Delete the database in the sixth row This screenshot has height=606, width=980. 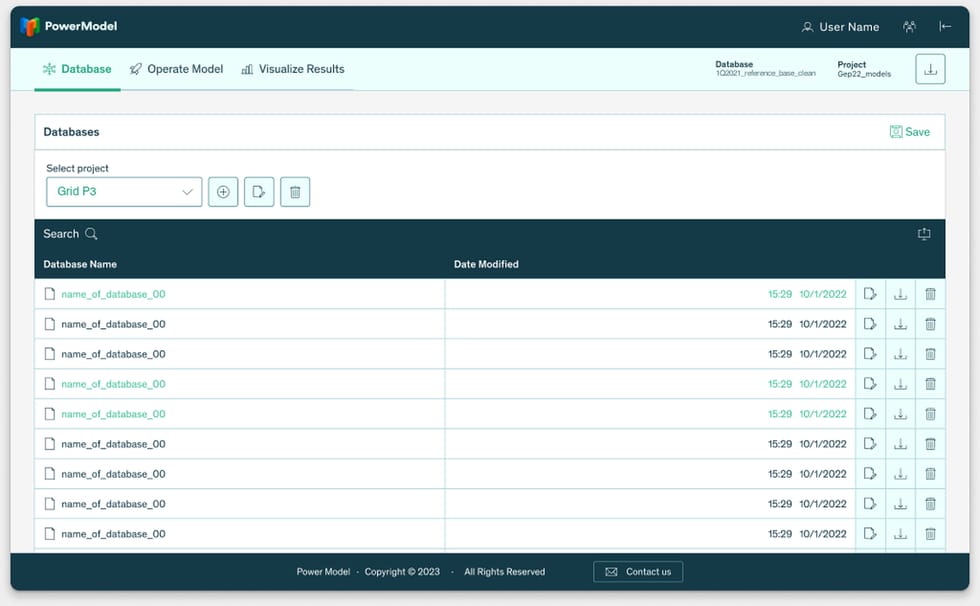click(x=930, y=444)
